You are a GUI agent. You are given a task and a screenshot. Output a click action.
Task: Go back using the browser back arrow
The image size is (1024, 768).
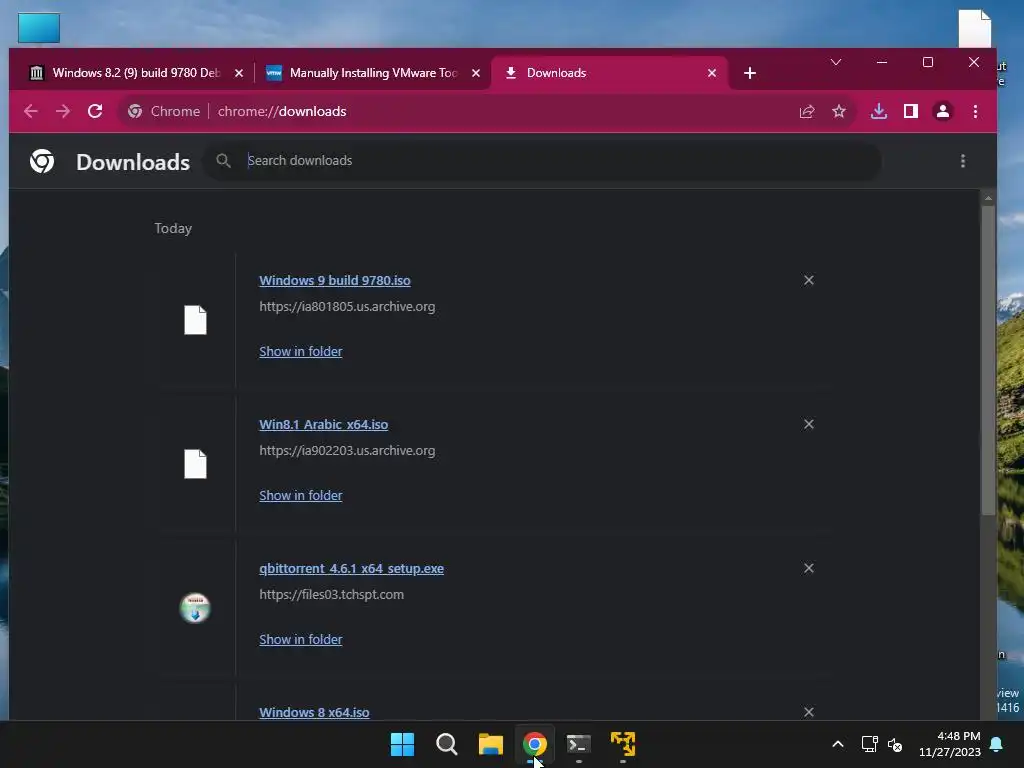click(x=31, y=111)
